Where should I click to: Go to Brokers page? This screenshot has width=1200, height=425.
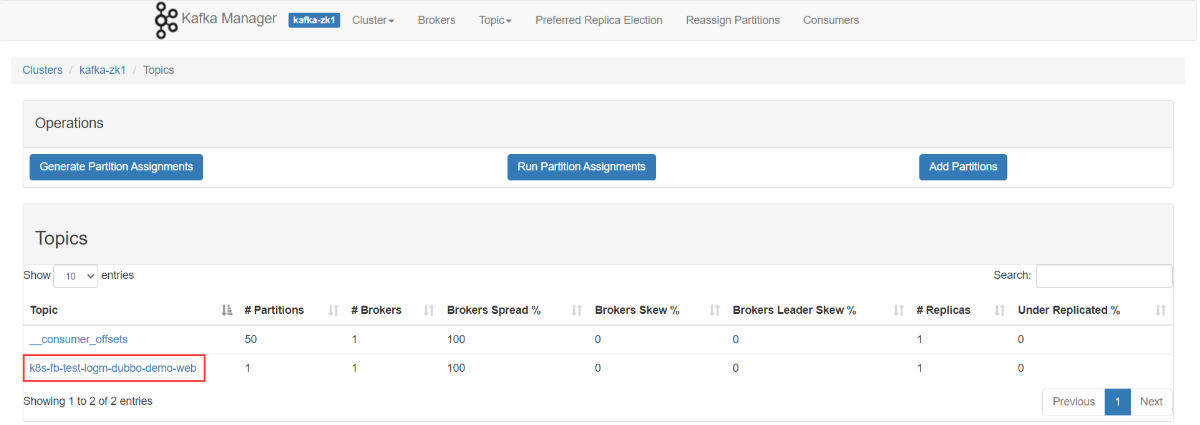(436, 20)
